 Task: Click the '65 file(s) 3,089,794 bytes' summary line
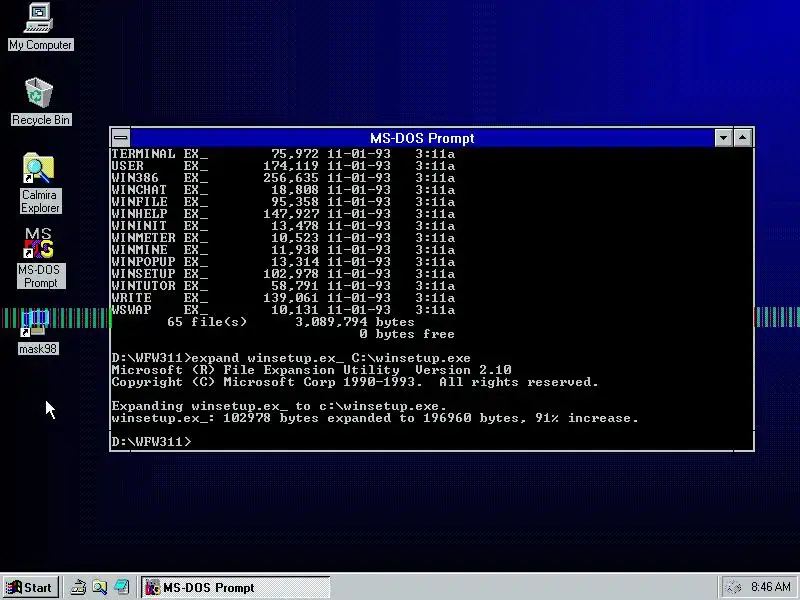point(291,322)
